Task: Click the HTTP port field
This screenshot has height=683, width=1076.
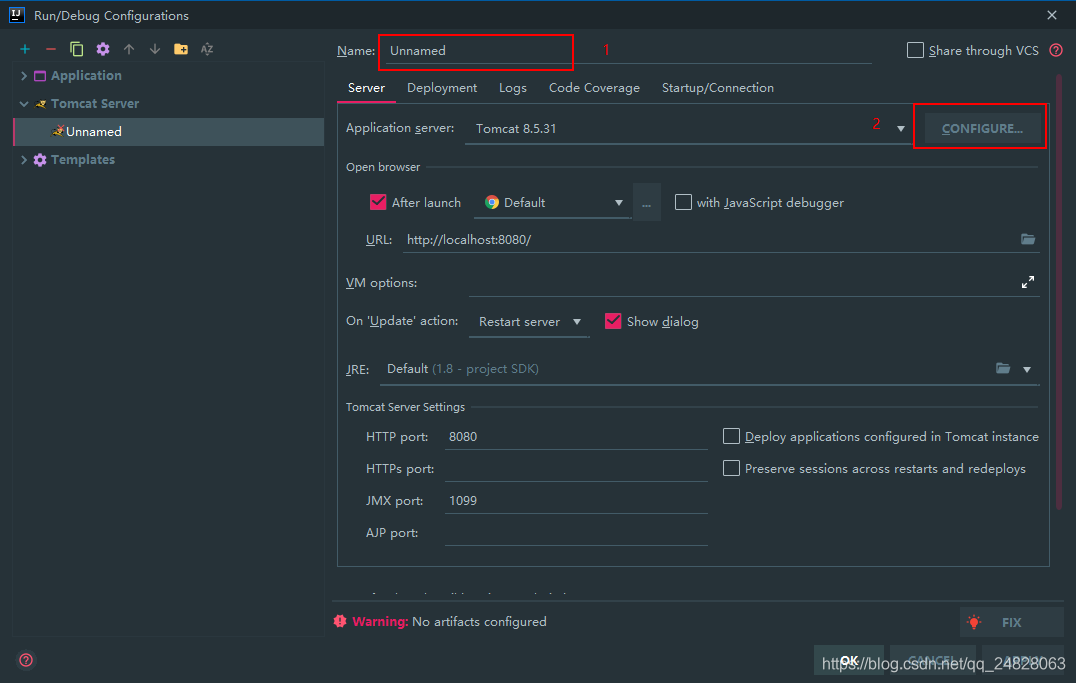Action: click(x=576, y=437)
